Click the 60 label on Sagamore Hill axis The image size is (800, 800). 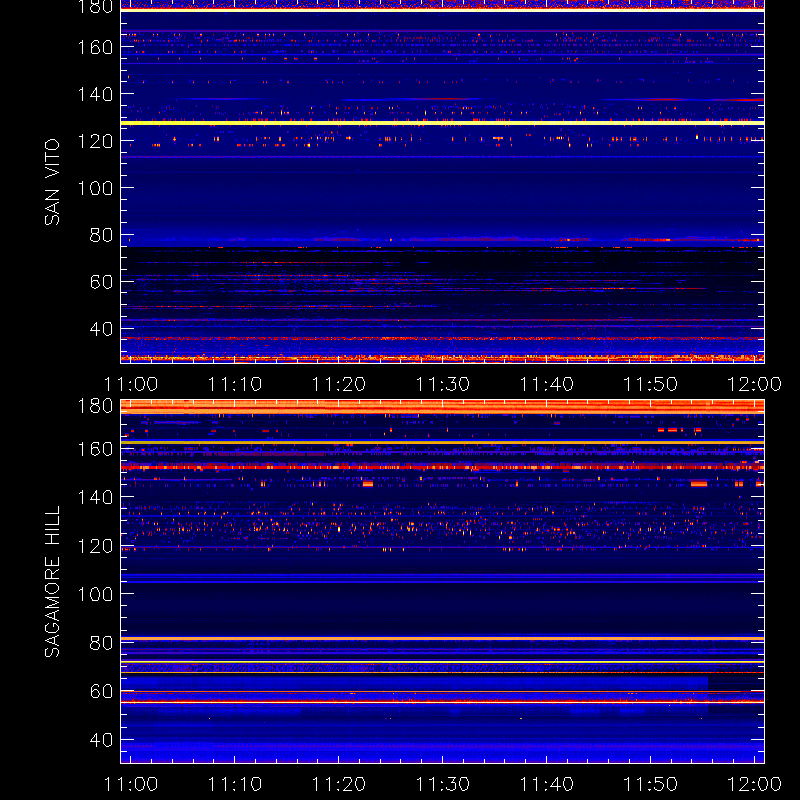click(102, 691)
